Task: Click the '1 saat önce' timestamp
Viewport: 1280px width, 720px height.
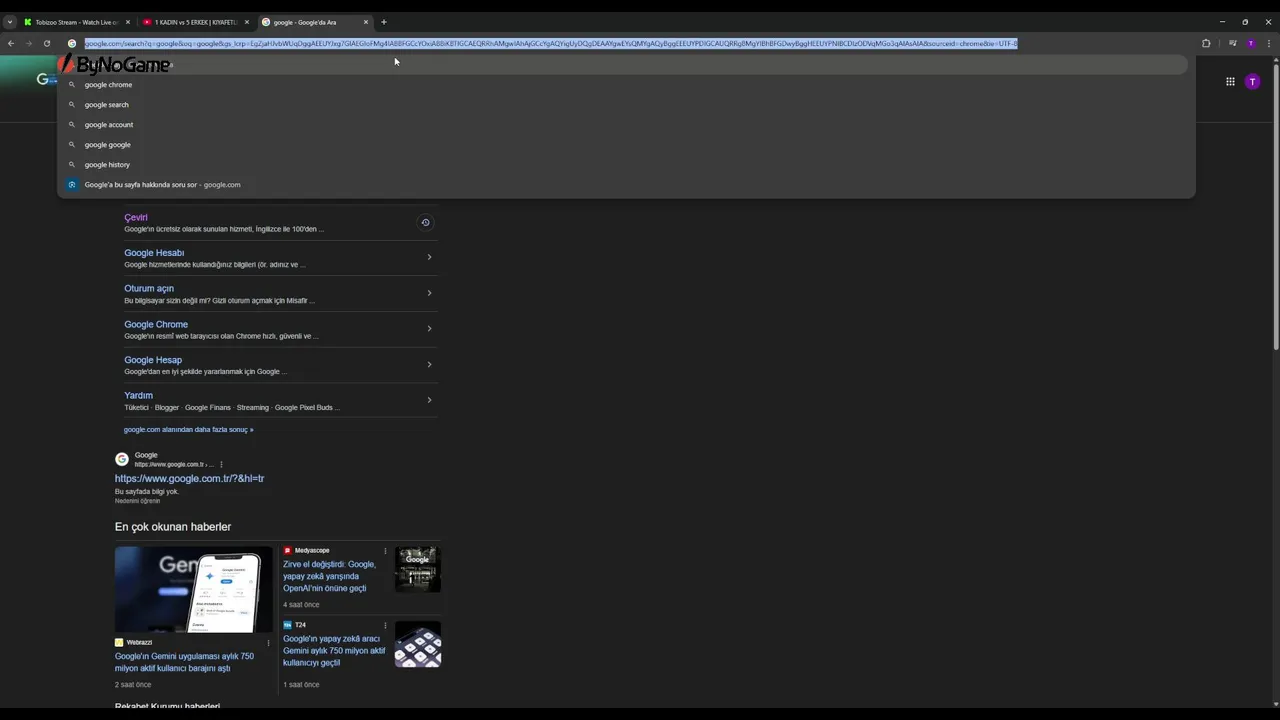Action: click(x=301, y=685)
